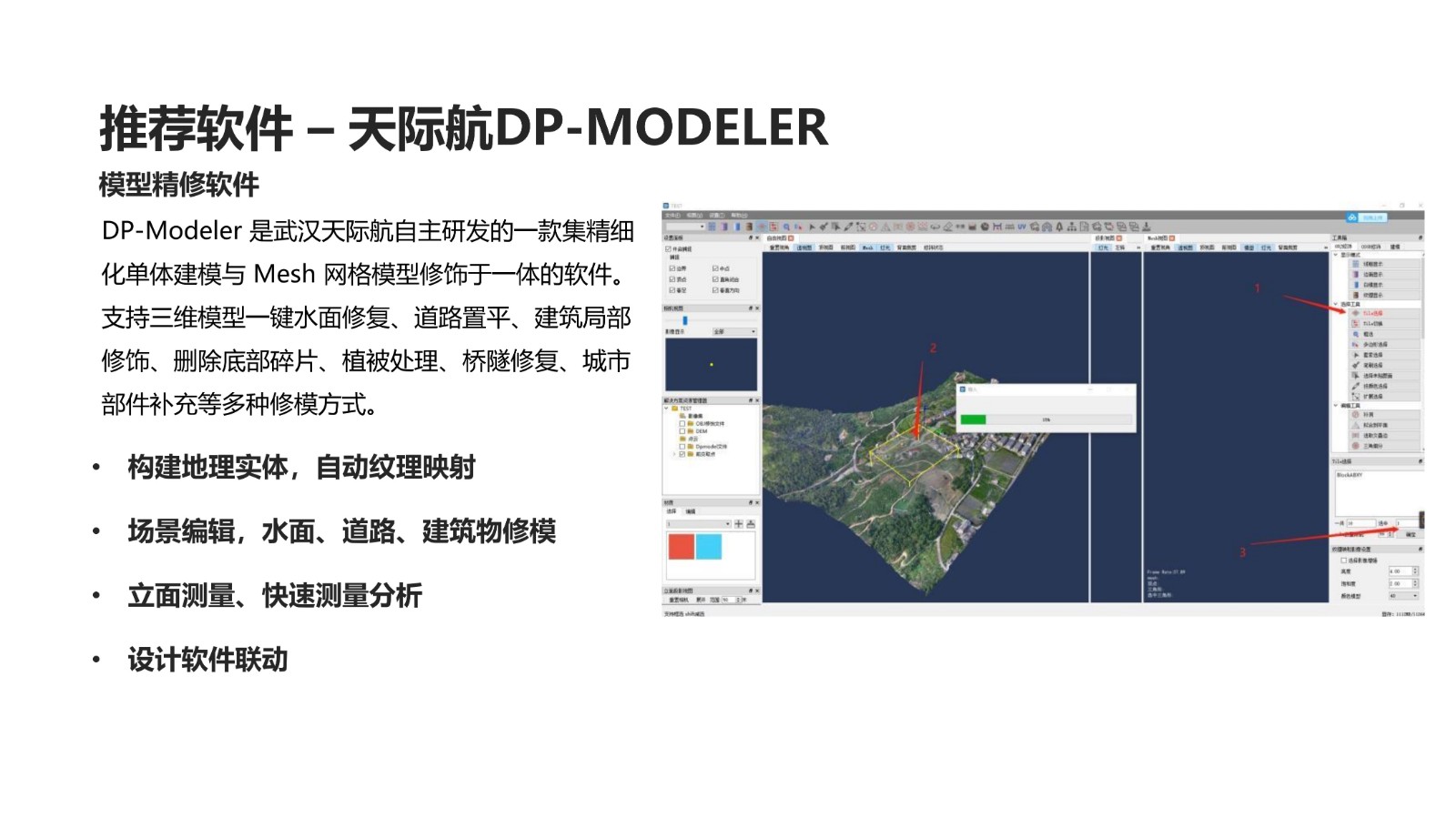The height and width of the screenshot is (818, 1456).
Task: Collapse the TEST root tree node
Action: coord(667,409)
